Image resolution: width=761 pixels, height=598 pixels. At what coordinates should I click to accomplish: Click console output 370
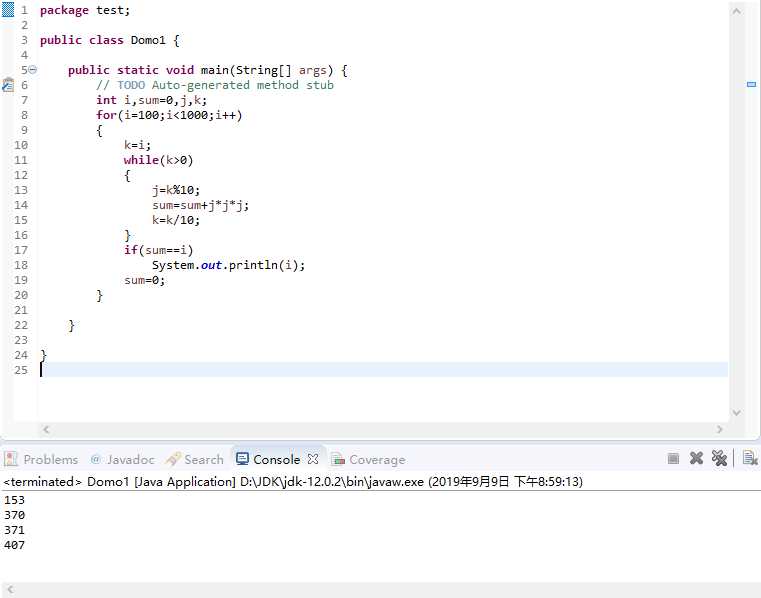pos(14,515)
